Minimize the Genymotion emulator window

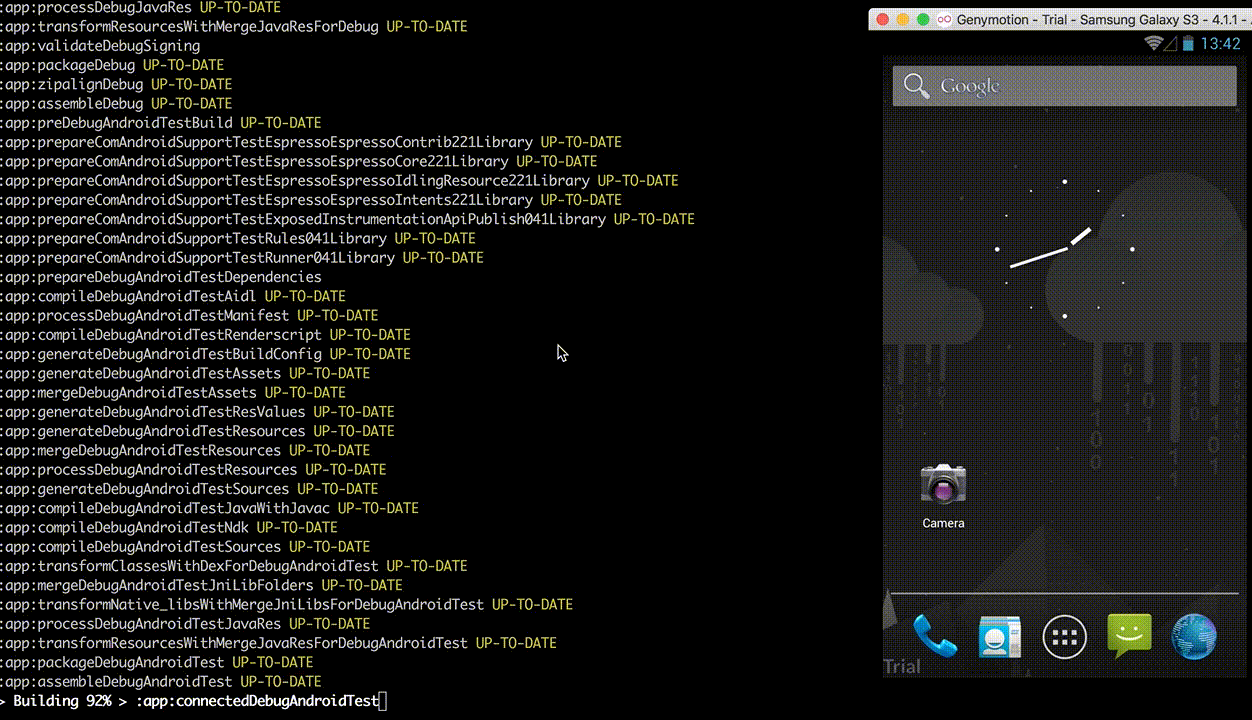click(x=903, y=19)
